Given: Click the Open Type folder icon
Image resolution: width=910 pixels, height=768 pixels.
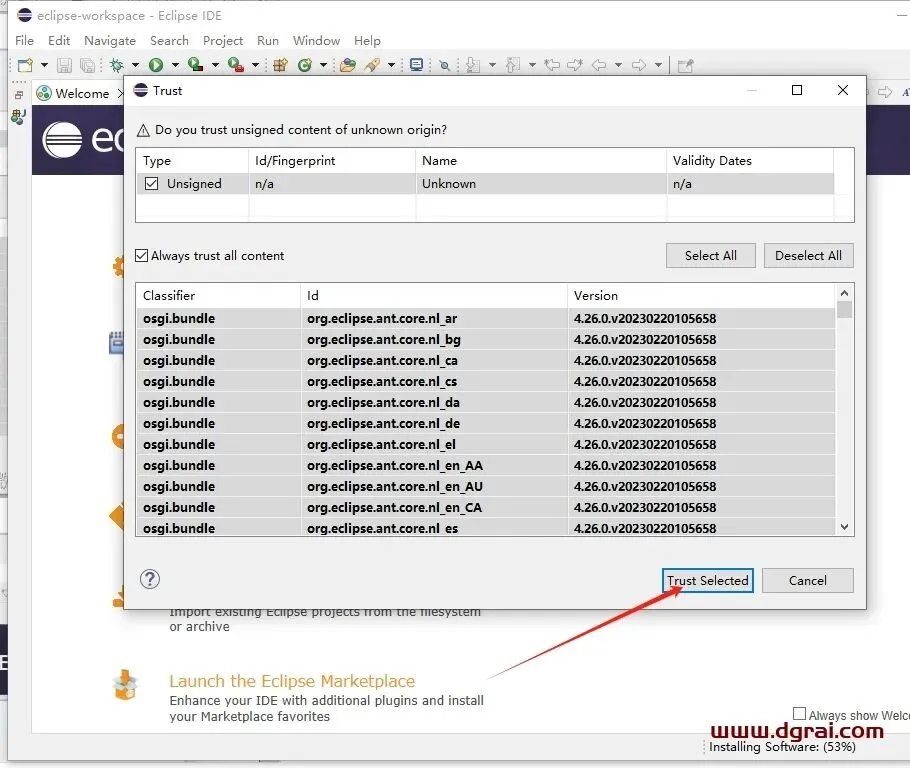Looking at the screenshot, I should (x=348, y=65).
